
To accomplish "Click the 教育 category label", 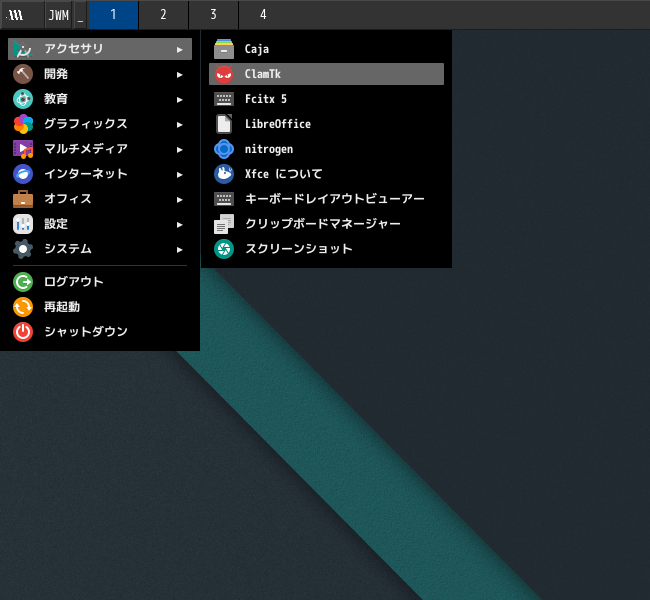I will [56, 99].
